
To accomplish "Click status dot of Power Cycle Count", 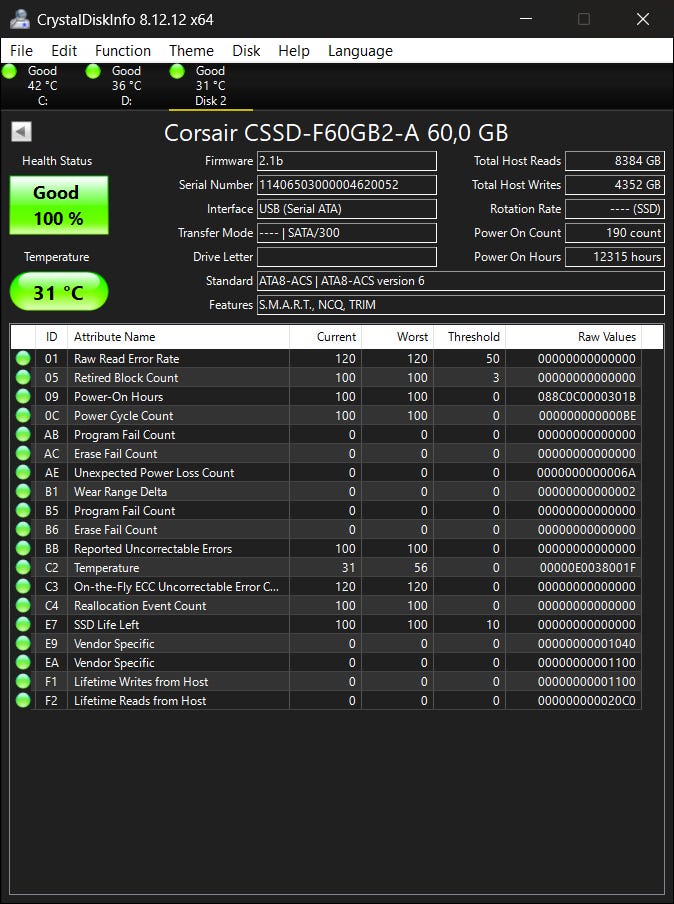I will [23, 416].
